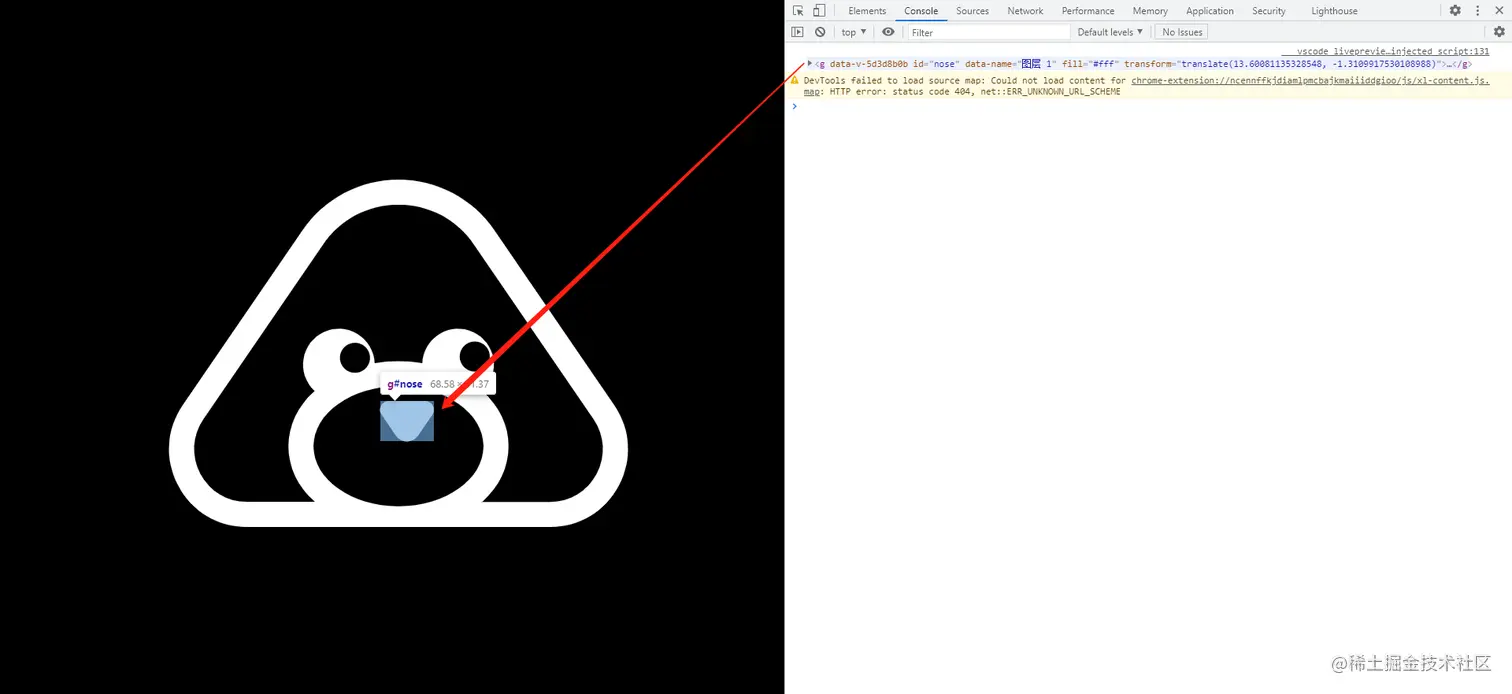The width and height of the screenshot is (1512, 694).
Task: Click the warning triangle icon in console
Action: [x=795, y=80]
